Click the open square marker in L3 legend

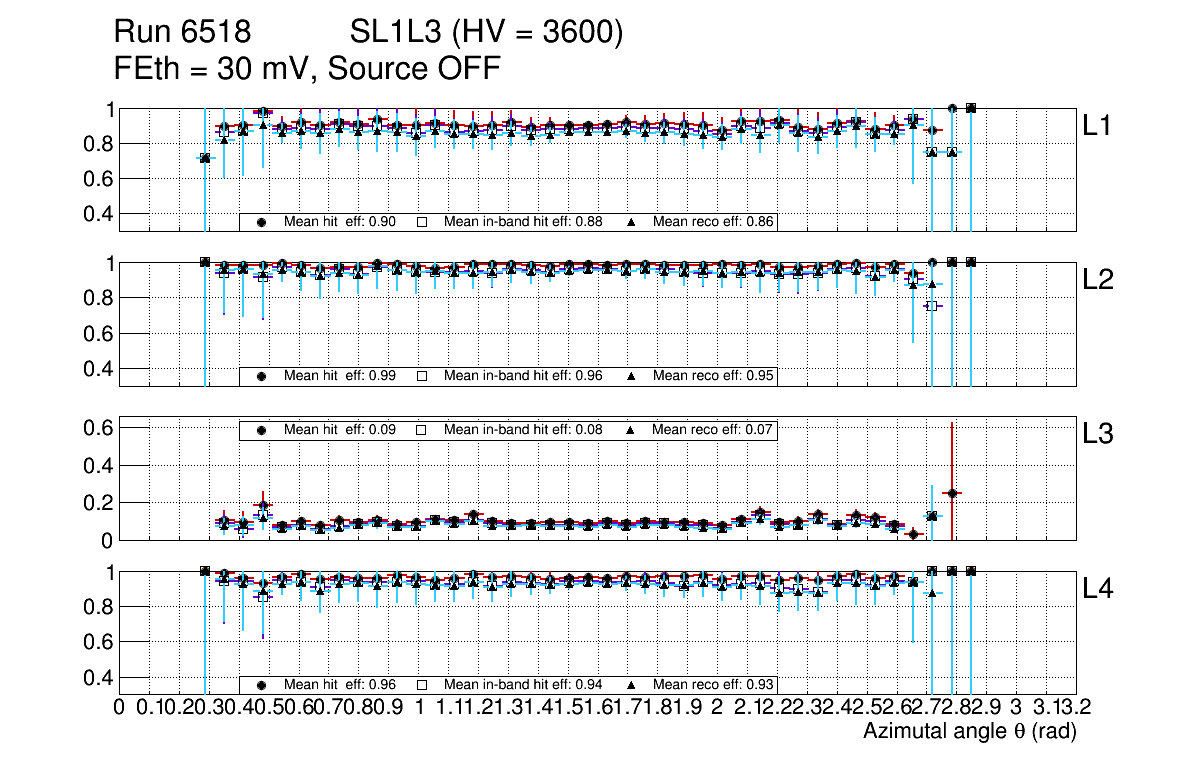coord(422,430)
